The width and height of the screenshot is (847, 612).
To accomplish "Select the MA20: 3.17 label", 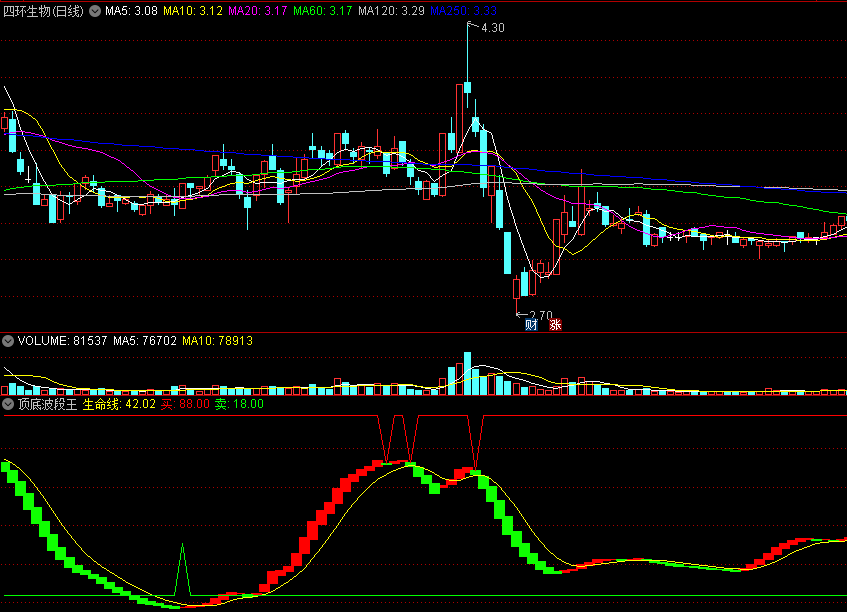I will (x=258, y=11).
